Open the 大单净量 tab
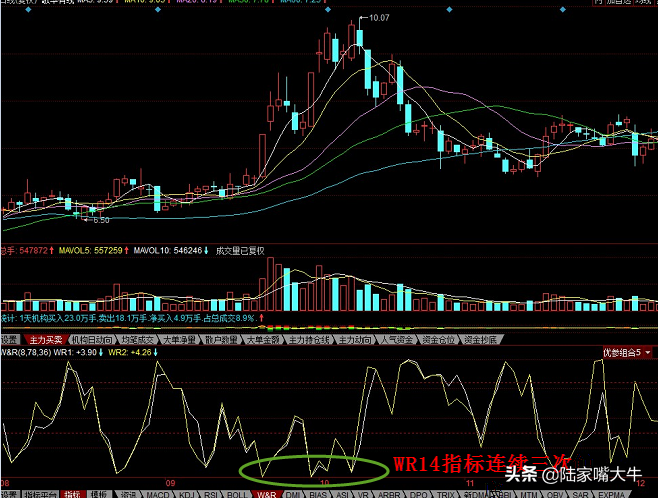 pyautogui.click(x=179, y=339)
